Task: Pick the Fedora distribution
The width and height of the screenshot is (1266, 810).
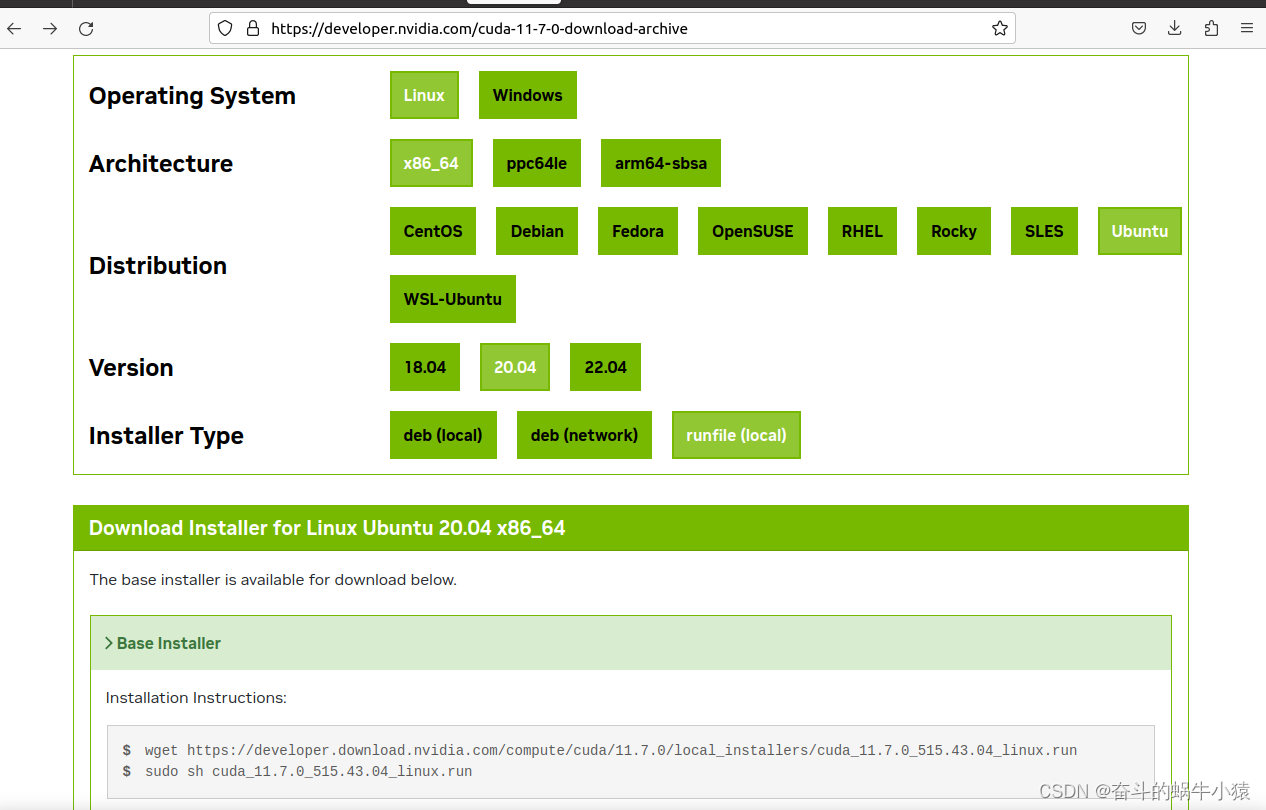Action: pyautogui.click(x=638, y=231)
